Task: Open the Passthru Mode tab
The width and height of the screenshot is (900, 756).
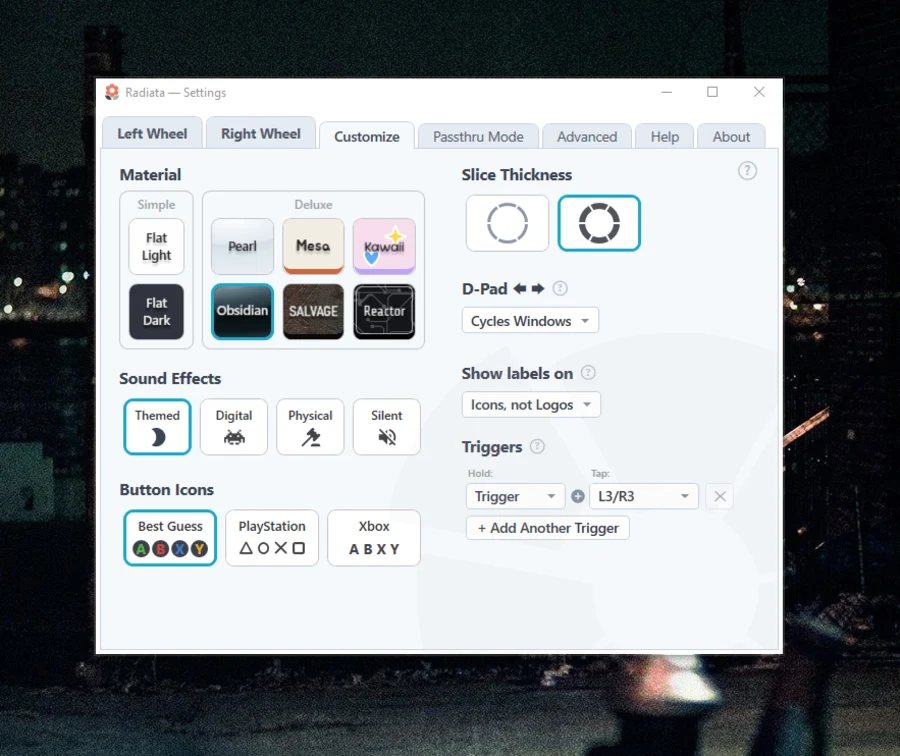Action: (x=478, y=137)
